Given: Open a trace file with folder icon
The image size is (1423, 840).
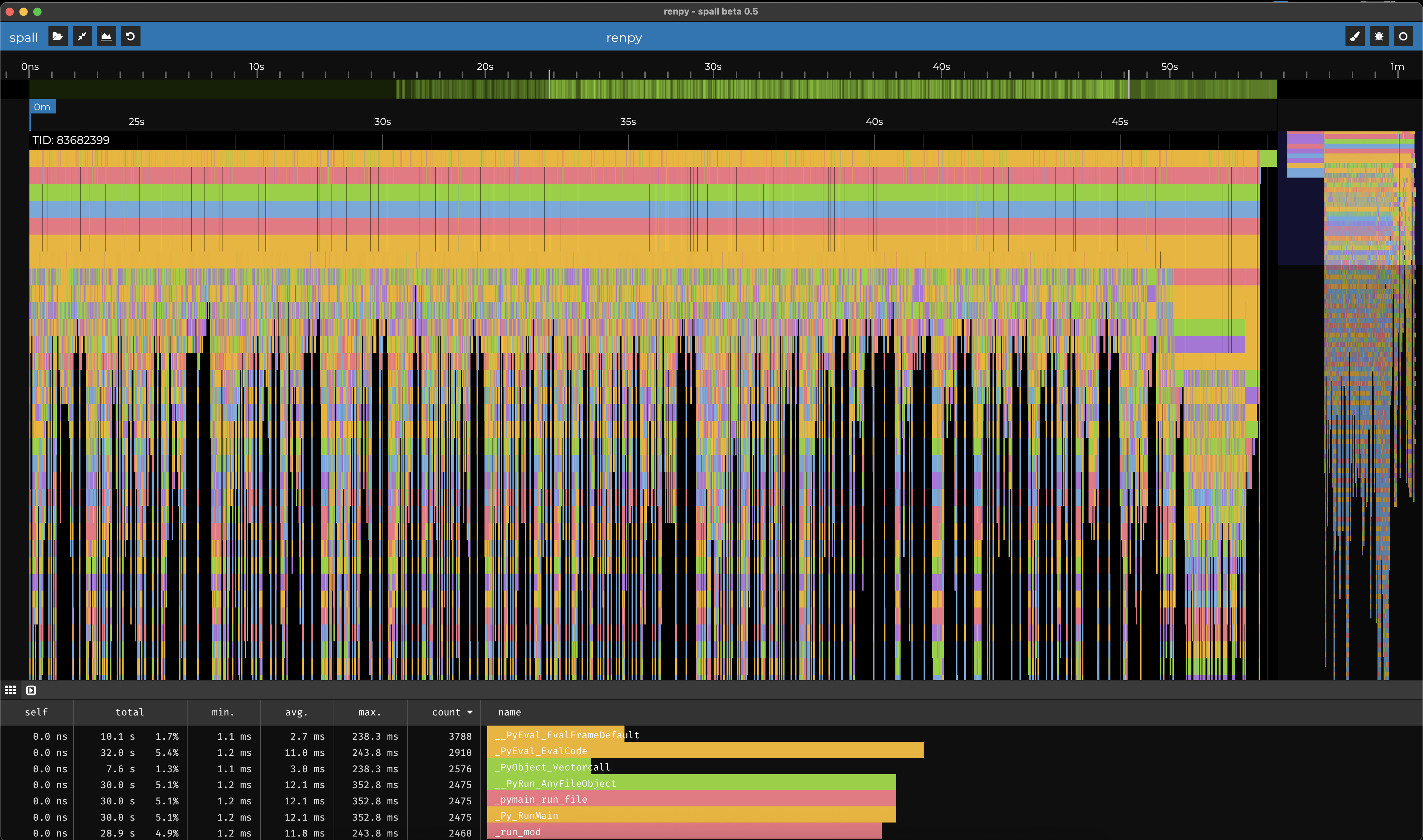Looking at the screenshot, I should click(57, 37).
